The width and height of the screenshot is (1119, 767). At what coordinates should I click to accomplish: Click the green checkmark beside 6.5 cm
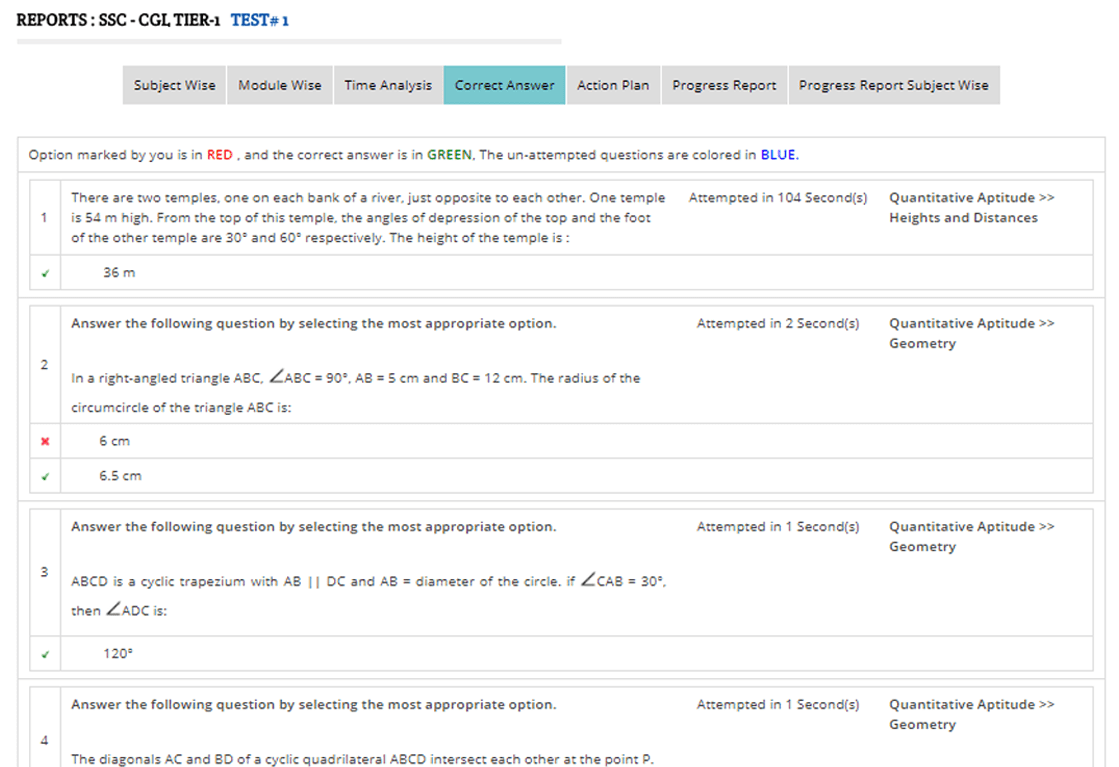(x=44, y=477)
